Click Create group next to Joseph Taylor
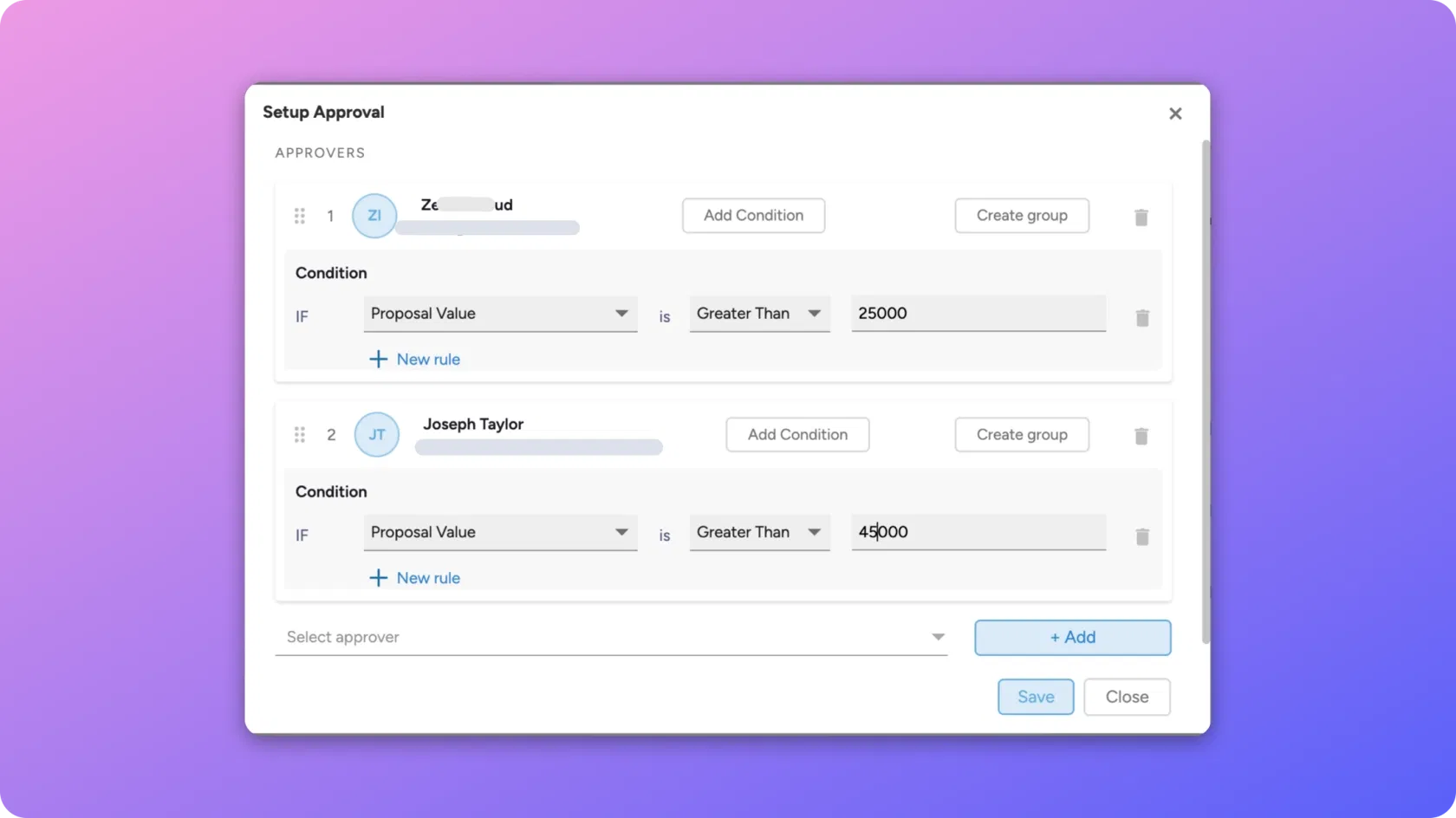This screenshot has height=818, width=1456. pyautogui.click(x=1021, y=434)
